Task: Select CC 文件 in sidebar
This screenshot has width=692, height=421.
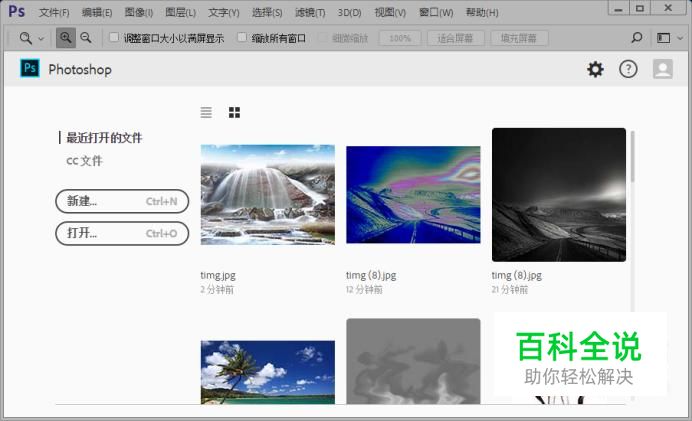Action: [x=84, y=161]
